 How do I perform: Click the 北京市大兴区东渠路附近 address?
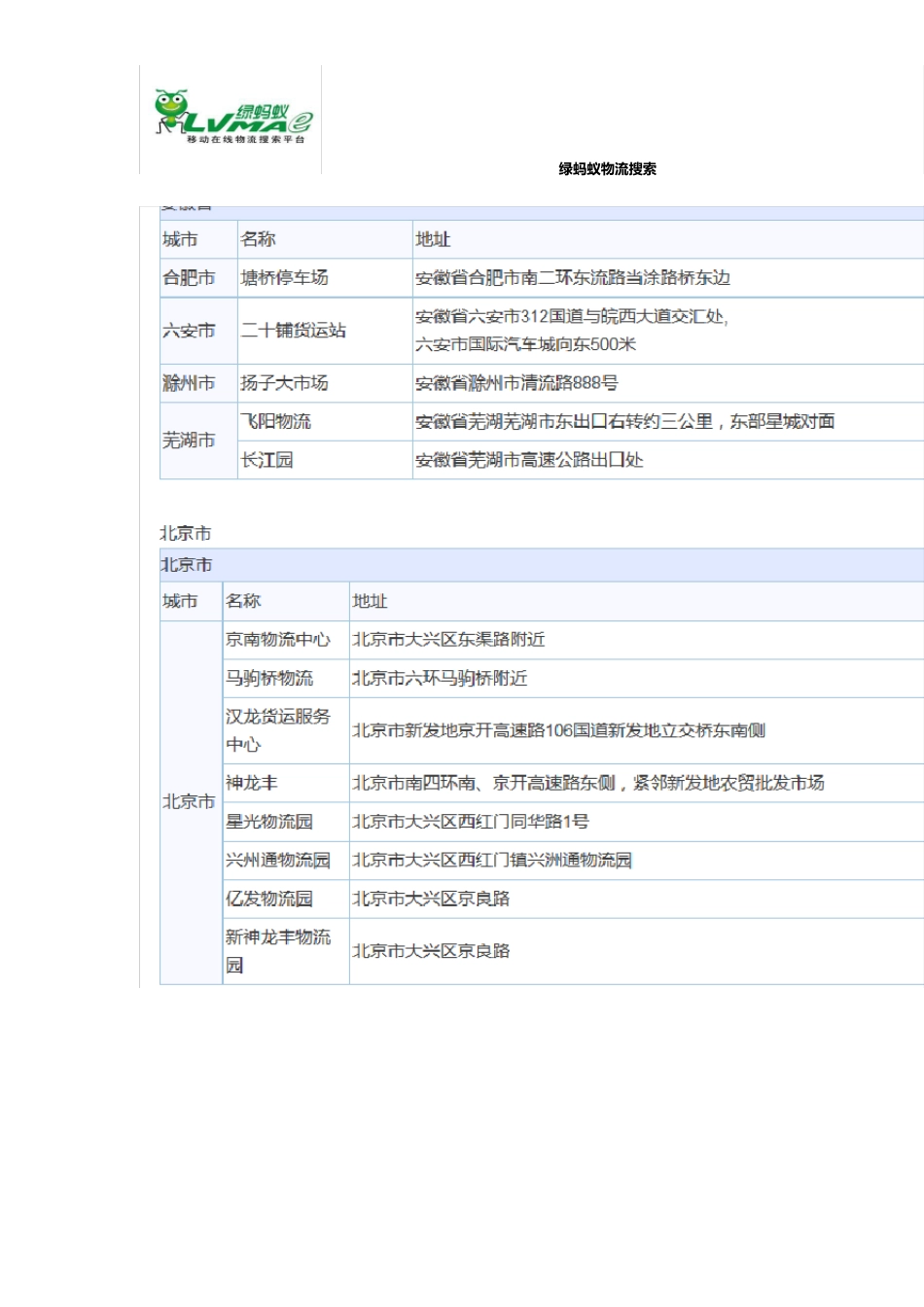point(447,640)
